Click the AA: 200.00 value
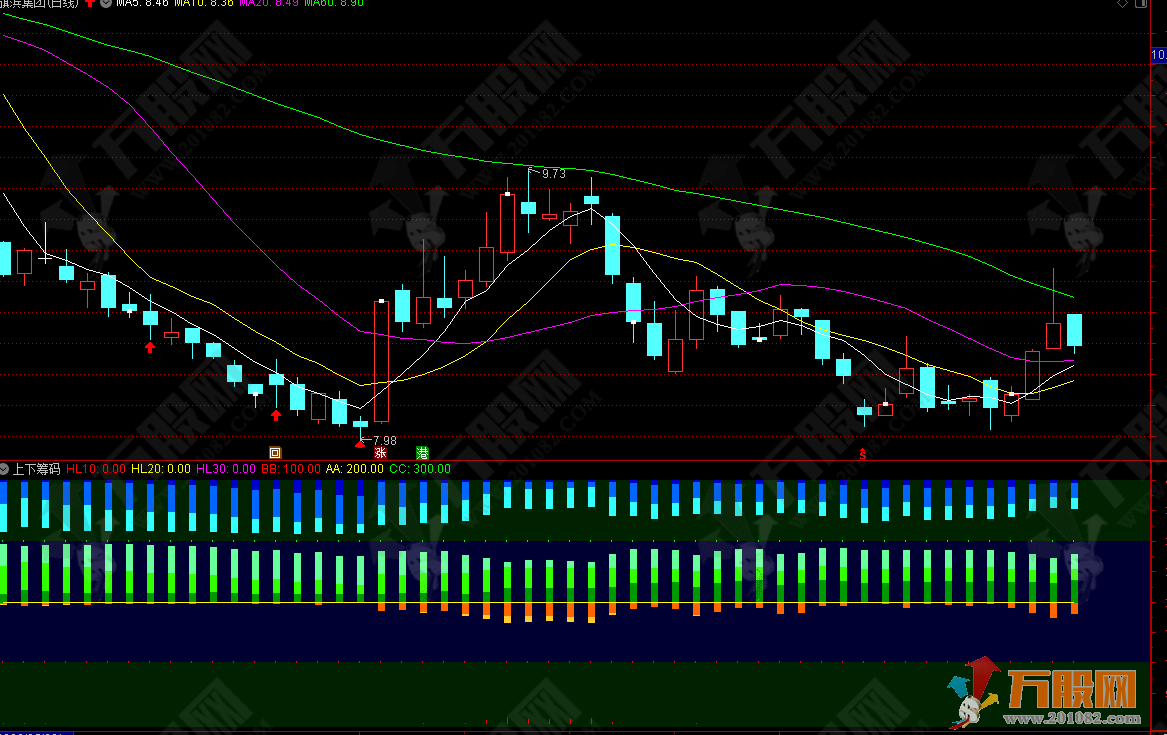The height and width of the screenshot is (735, 1167). [355, 469]
